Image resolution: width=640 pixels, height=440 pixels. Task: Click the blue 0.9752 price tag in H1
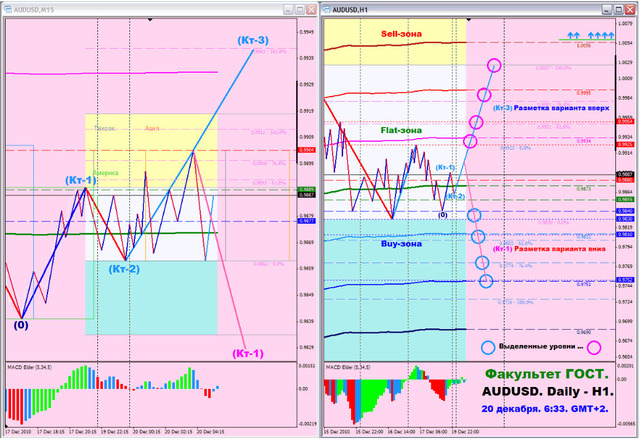click(x=625, y=280)
